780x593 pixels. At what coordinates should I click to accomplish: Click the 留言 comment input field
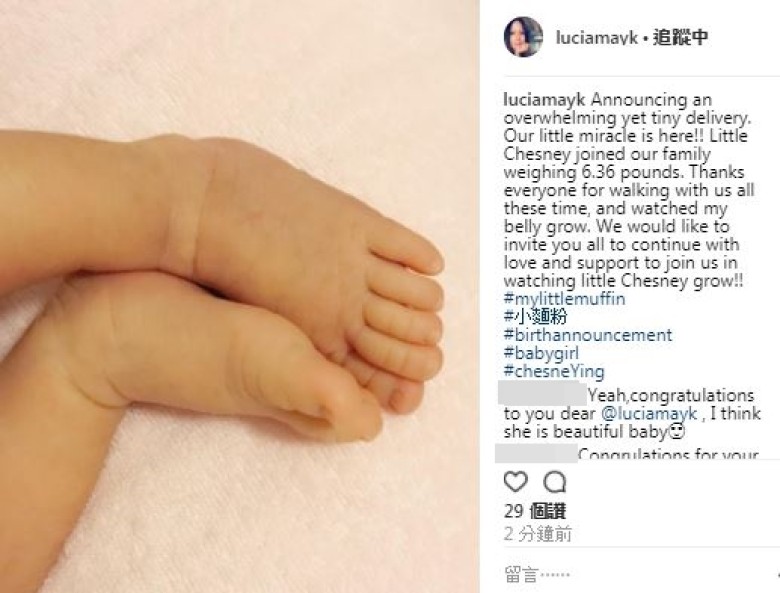pos(637,575)
